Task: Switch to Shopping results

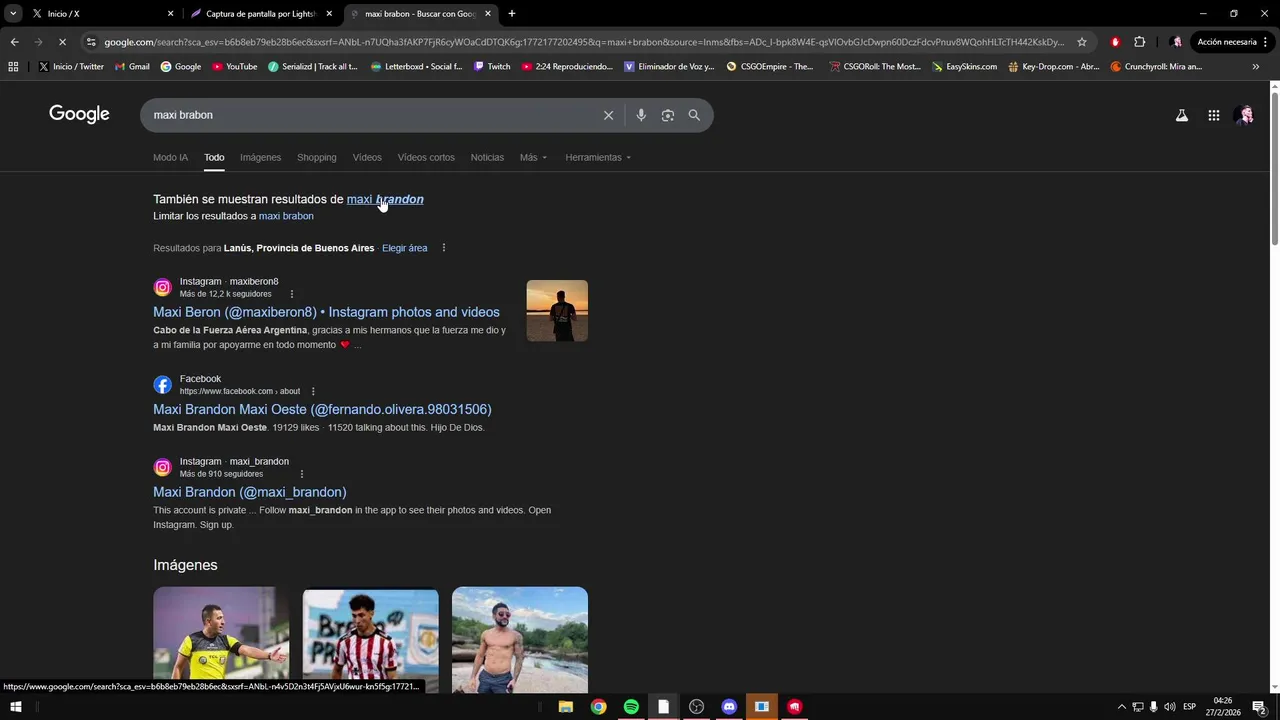Action: (316, 157)
